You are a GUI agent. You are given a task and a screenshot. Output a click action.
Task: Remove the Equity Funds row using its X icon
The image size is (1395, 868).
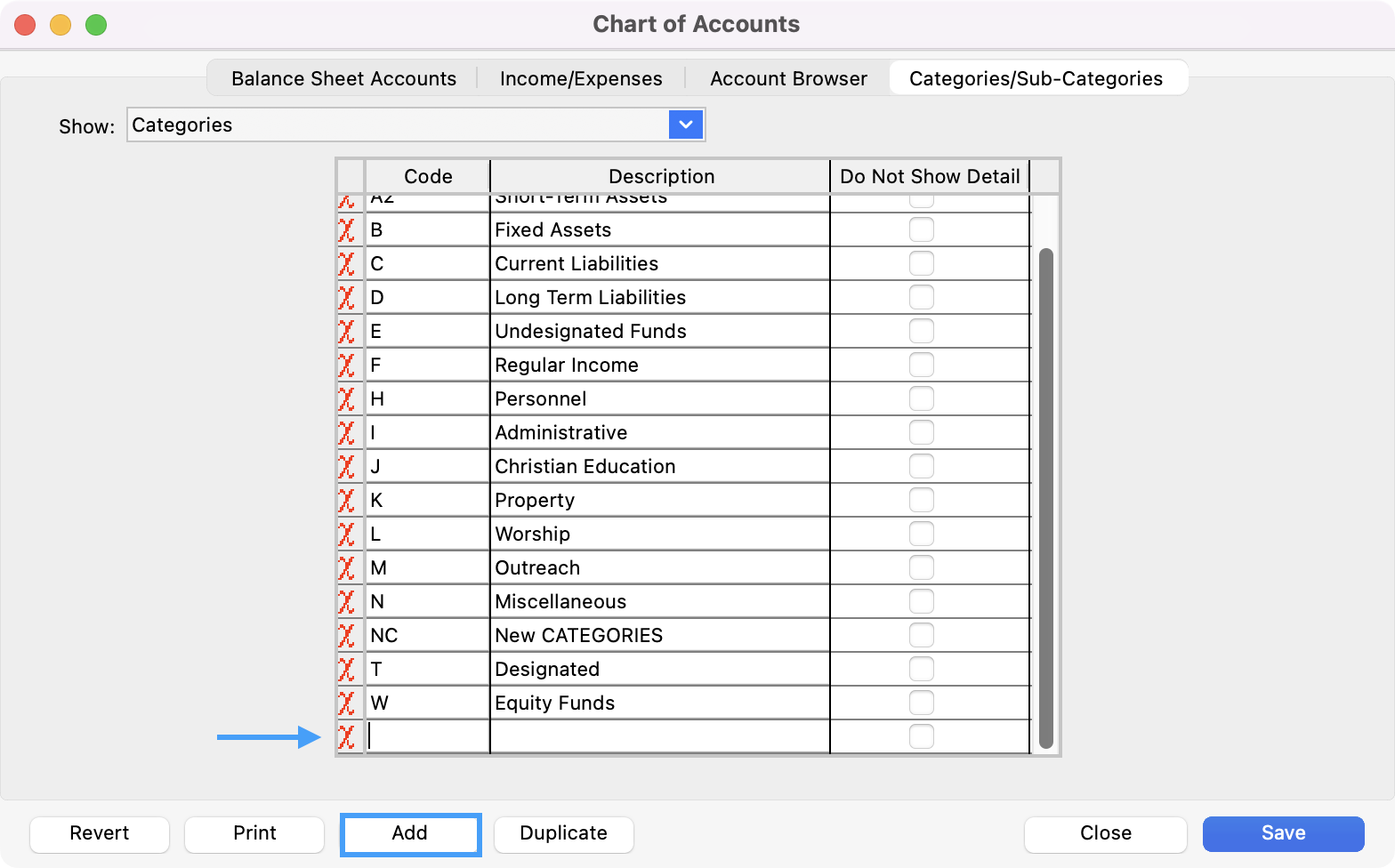(347, 703)
